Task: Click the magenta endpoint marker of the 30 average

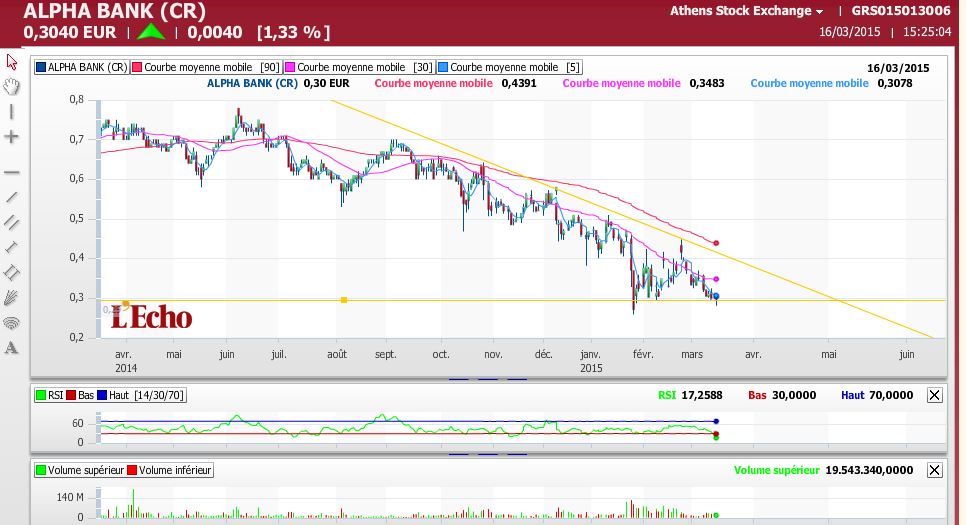Action: pyautogui.click(x=716, y=279)
